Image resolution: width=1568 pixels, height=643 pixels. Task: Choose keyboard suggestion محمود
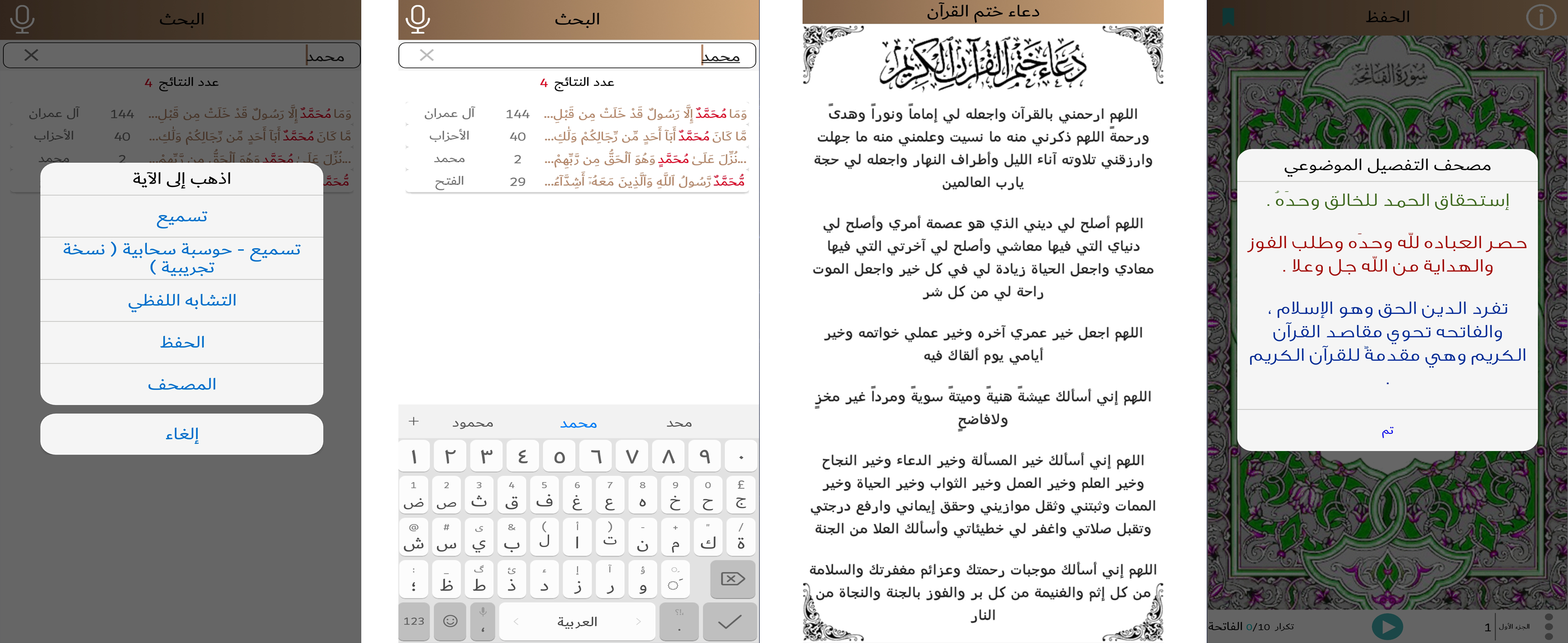click(x=473, y=423)
